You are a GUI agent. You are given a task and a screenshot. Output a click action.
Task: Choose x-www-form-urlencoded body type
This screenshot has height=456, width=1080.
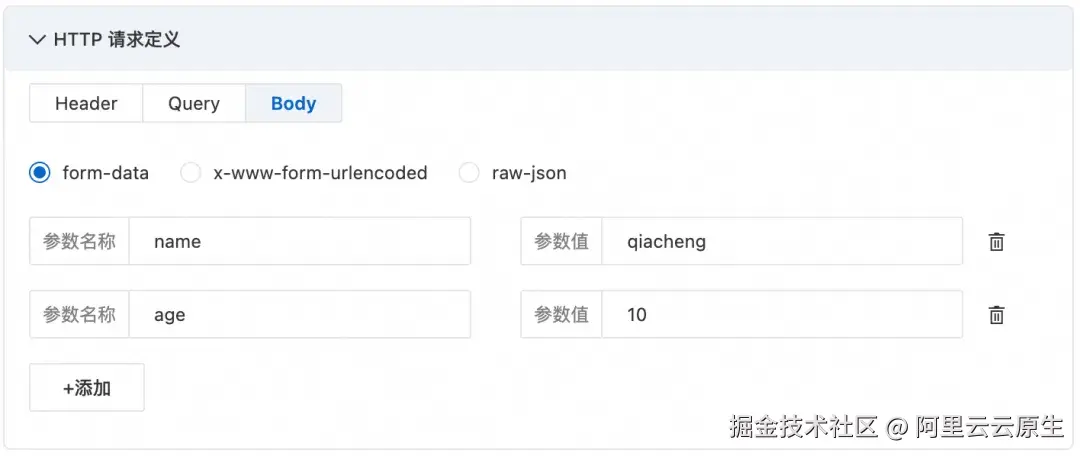190,173
